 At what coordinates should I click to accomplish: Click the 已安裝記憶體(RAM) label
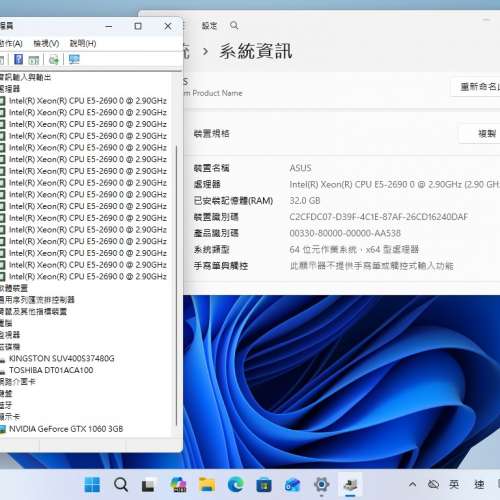coord(233,201)
